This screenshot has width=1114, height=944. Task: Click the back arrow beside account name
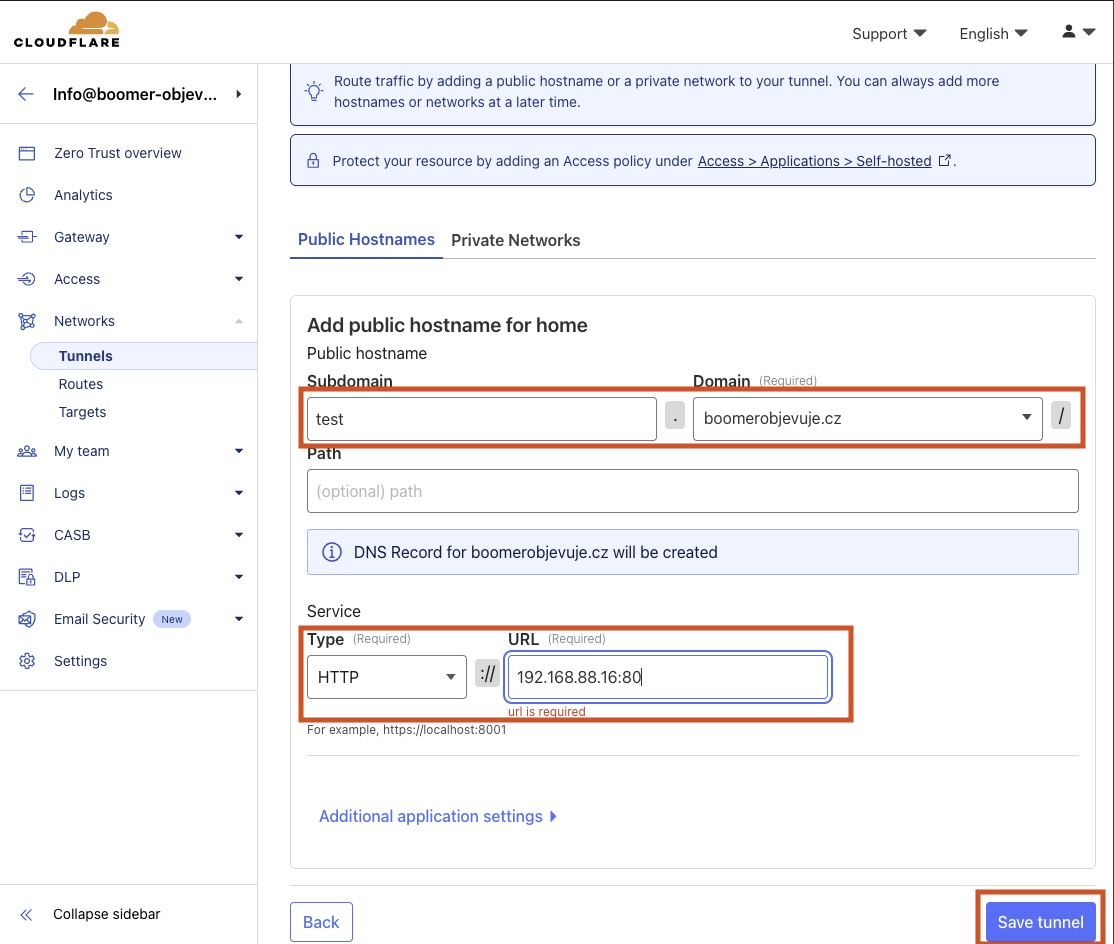coord(26,94)
